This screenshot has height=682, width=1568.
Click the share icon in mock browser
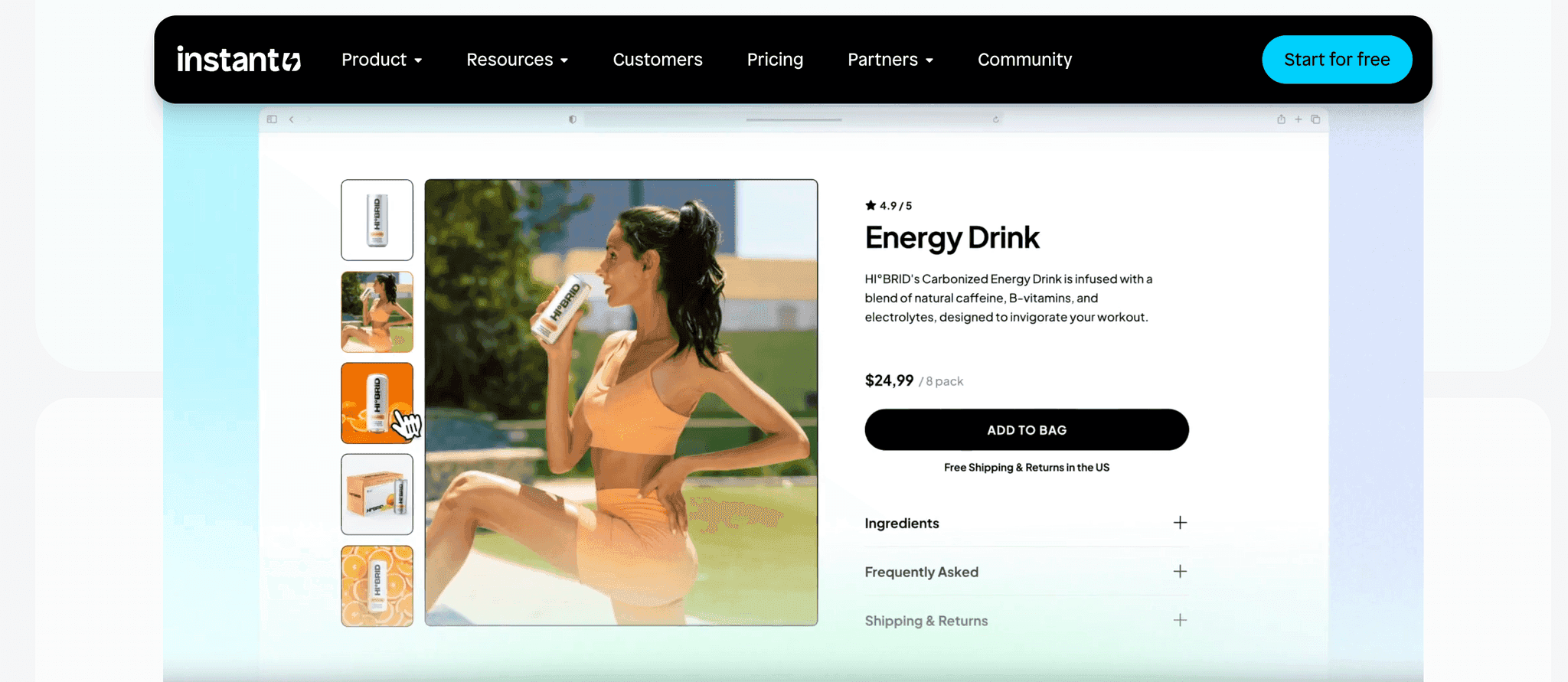pos(1281,119)
